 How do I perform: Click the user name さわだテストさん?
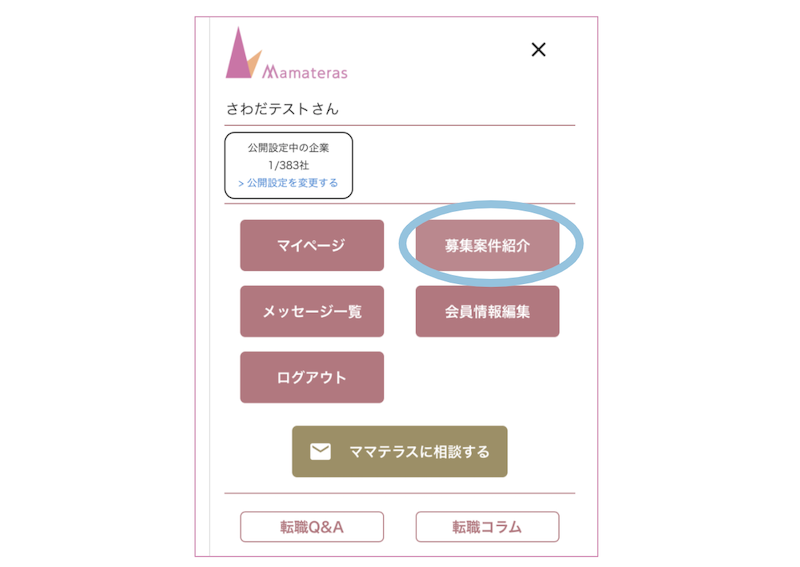point(282,109)
